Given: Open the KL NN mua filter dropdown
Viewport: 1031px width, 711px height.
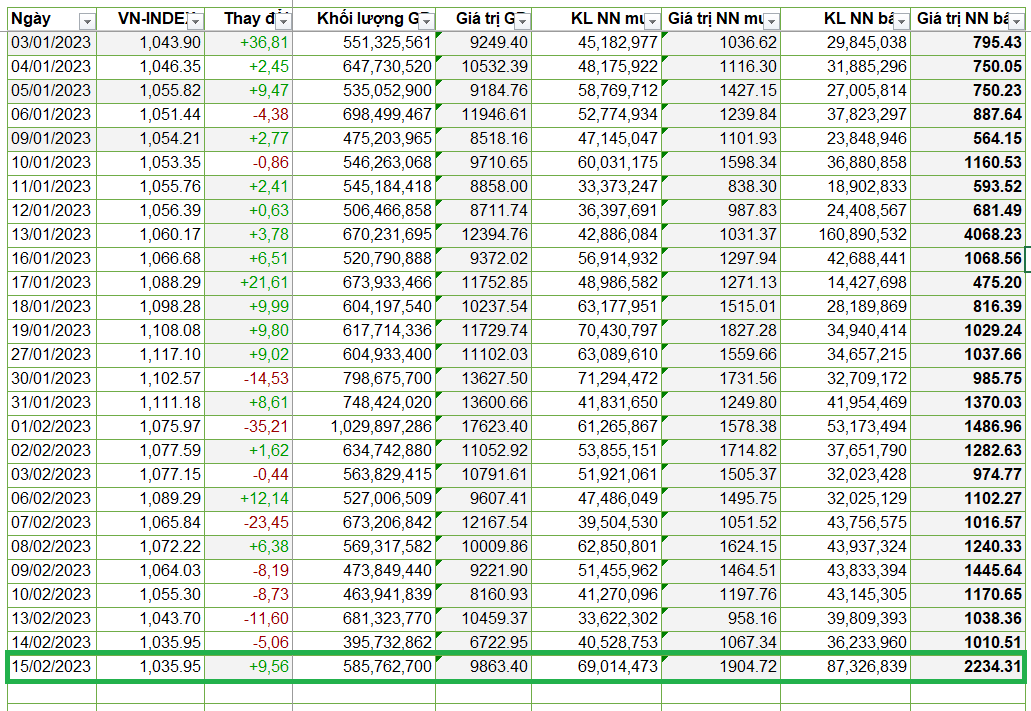Looking at the screenshot, I should point(652,22).
